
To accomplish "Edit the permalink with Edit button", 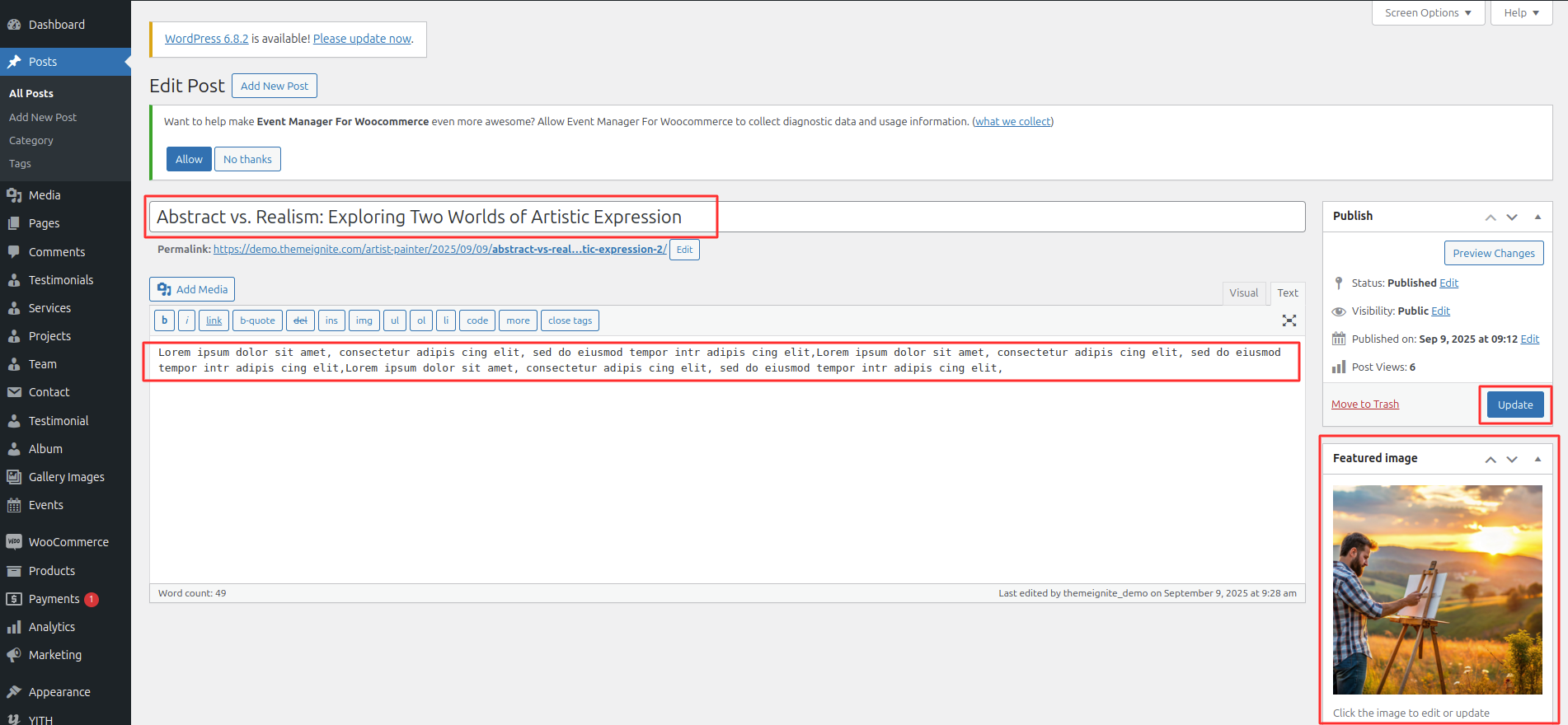I will (x=684, y=250).
